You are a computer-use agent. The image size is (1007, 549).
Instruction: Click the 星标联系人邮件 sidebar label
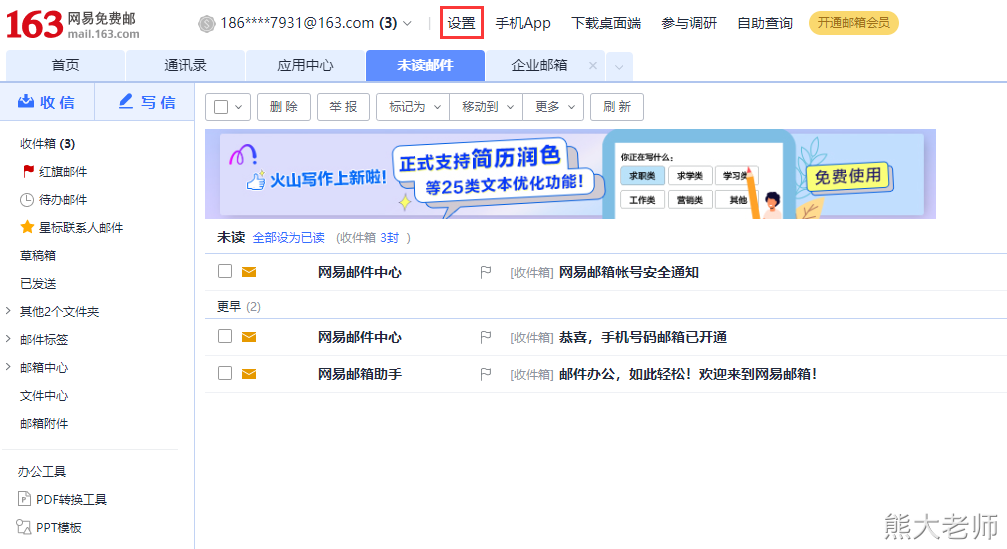tap(81, 227)
